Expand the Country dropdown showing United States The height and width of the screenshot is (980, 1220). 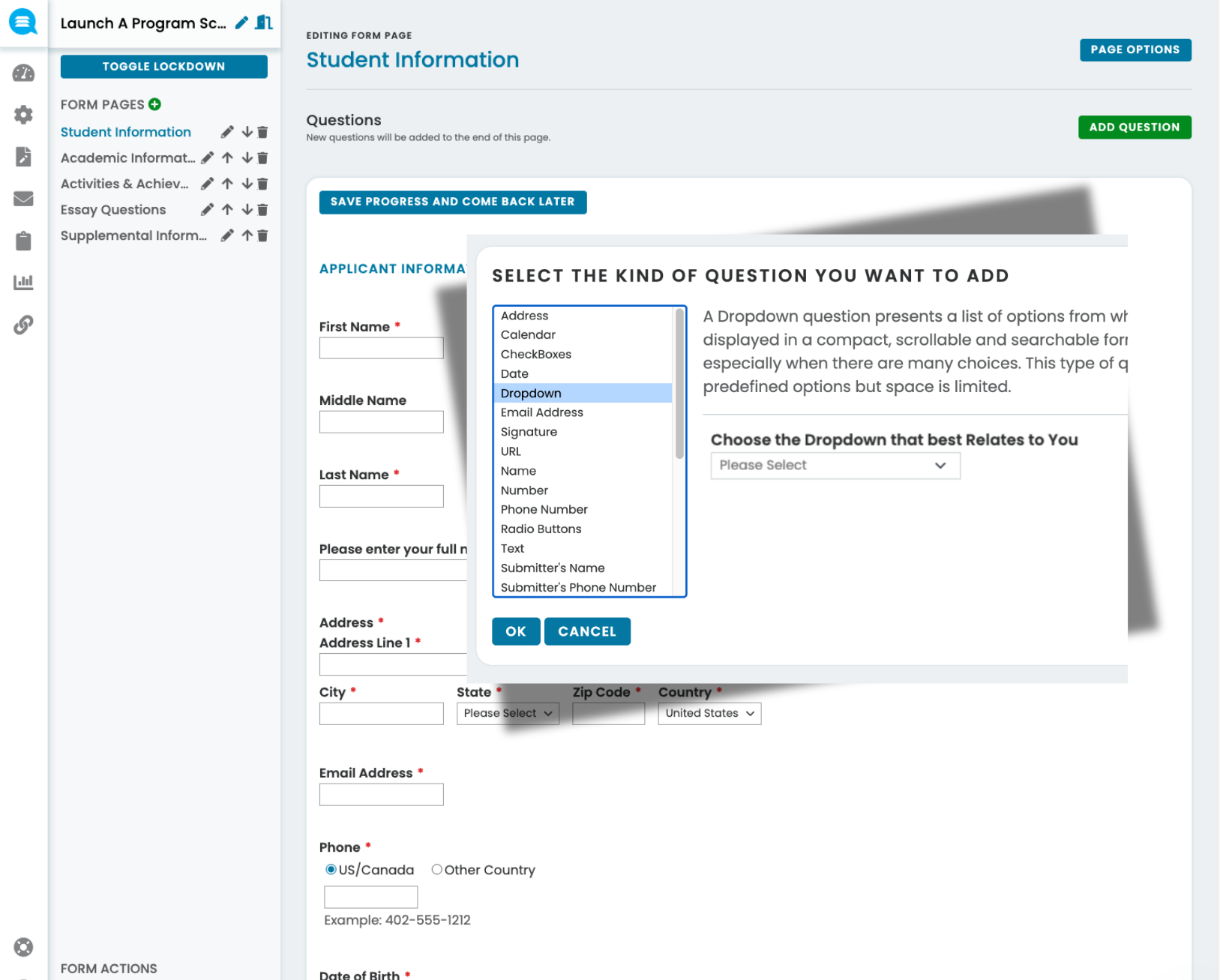709,713
